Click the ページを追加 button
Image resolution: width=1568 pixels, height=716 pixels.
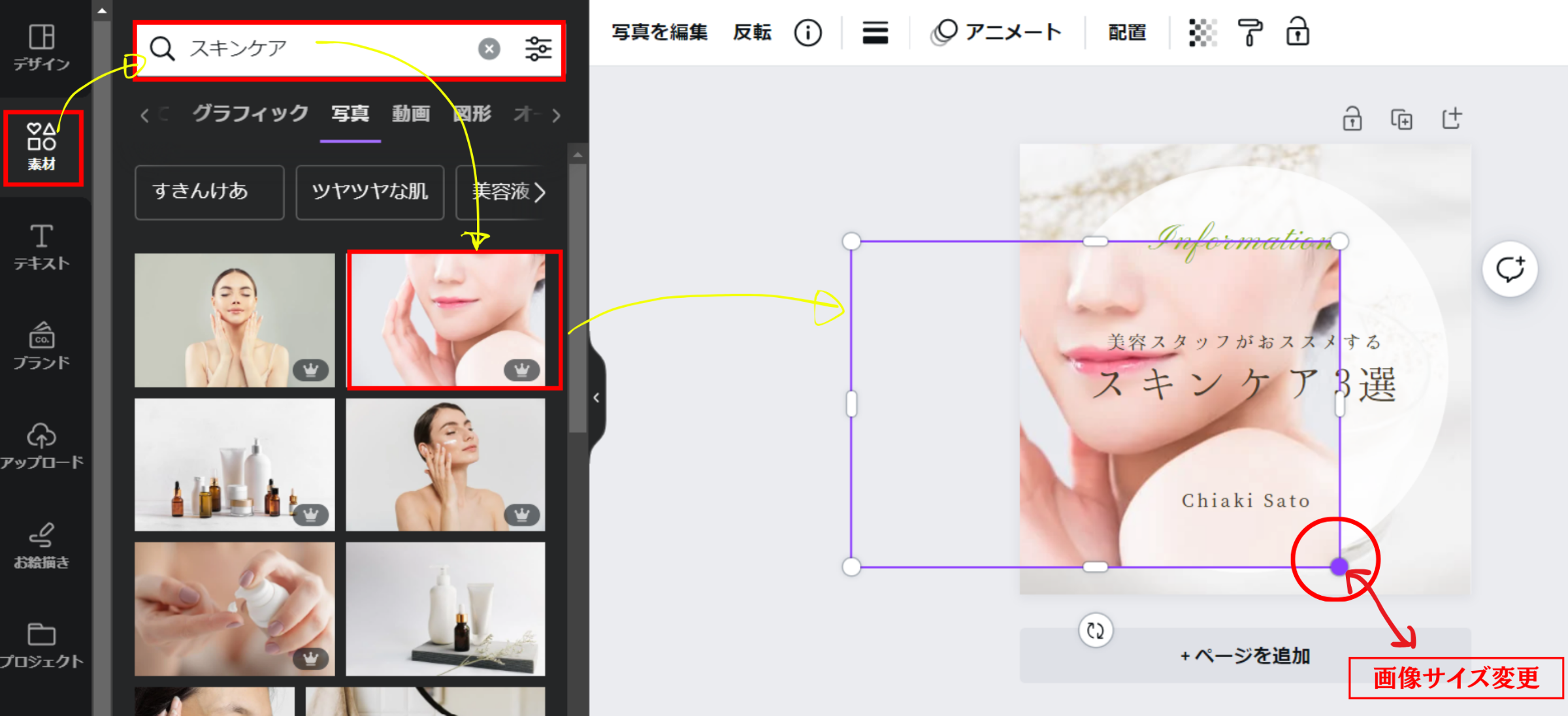coord(1245,655)
